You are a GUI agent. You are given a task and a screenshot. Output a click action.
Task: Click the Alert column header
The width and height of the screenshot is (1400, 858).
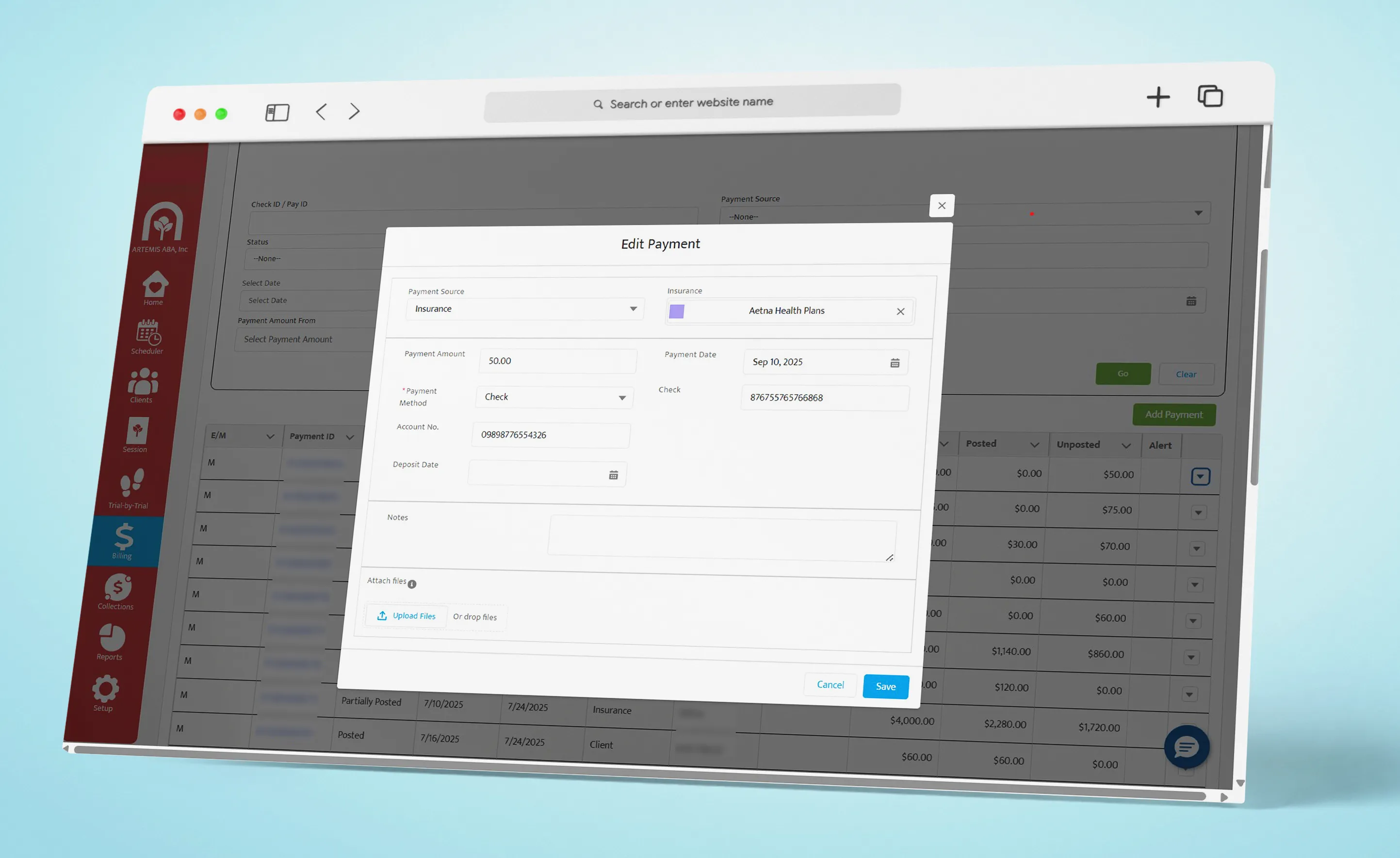1160,446
